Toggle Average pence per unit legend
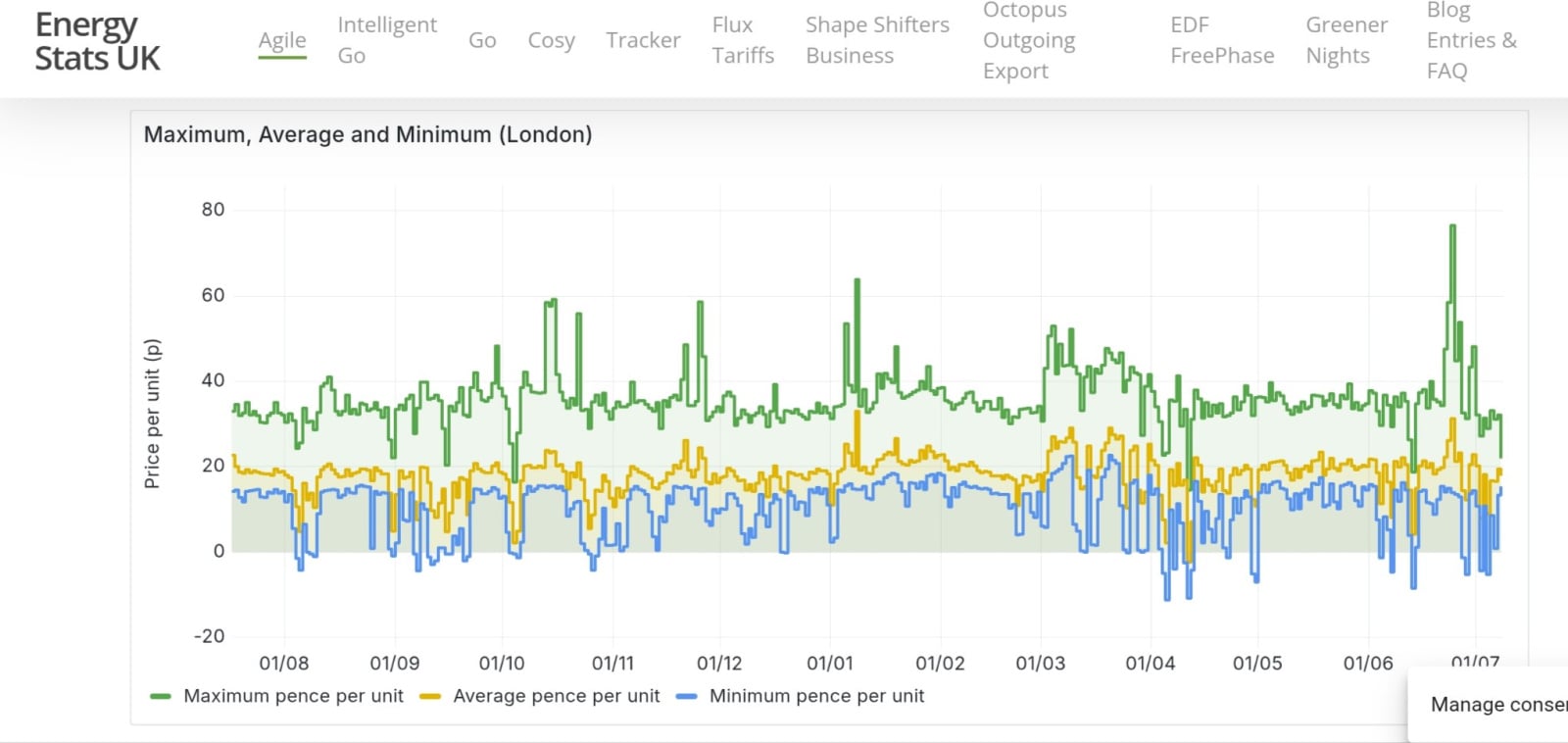The height and width of the screenshot is (743, 1568). coord(556,696)
